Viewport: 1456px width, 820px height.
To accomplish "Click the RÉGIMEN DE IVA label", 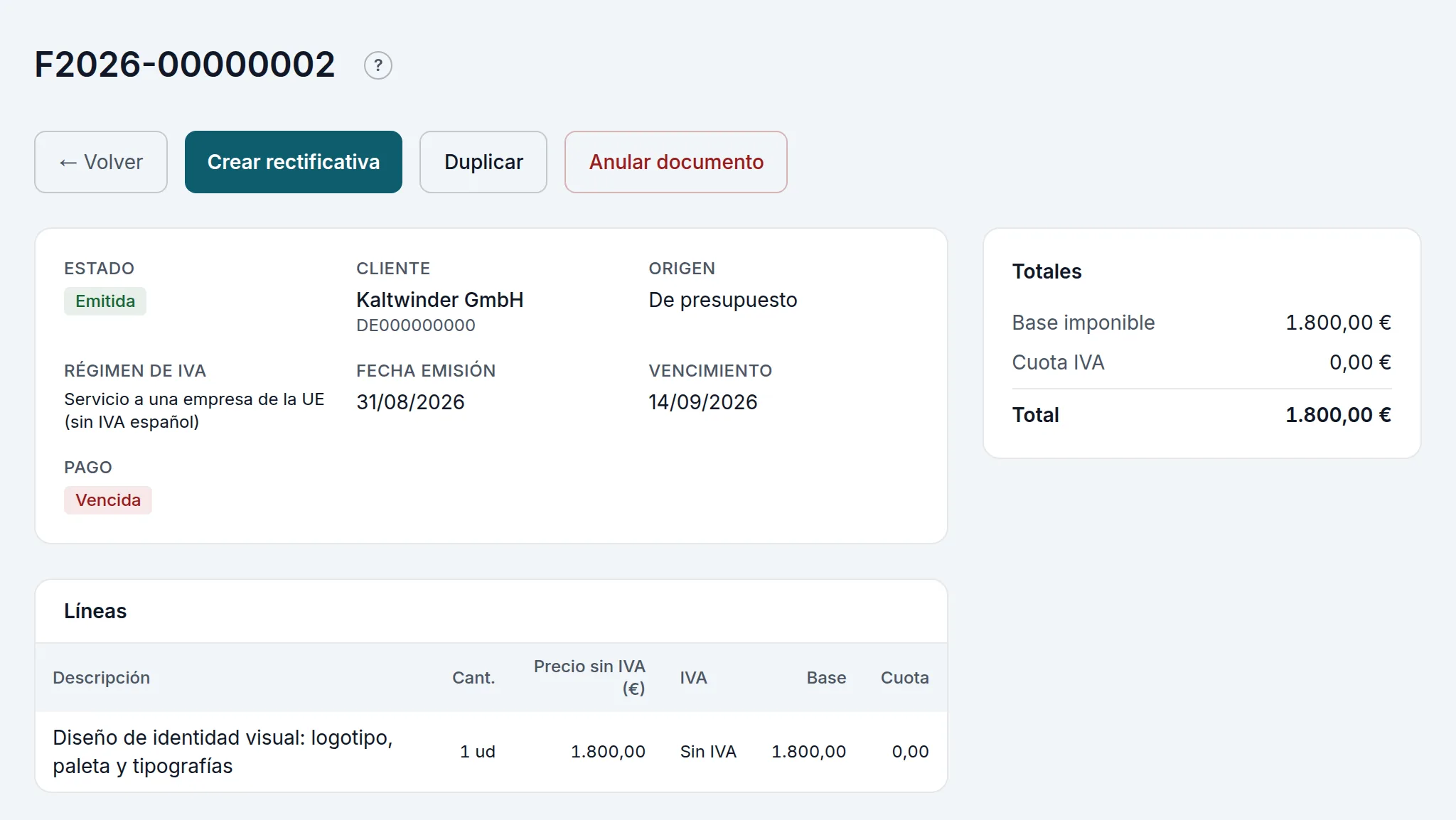I will click(x=135, y=371).
